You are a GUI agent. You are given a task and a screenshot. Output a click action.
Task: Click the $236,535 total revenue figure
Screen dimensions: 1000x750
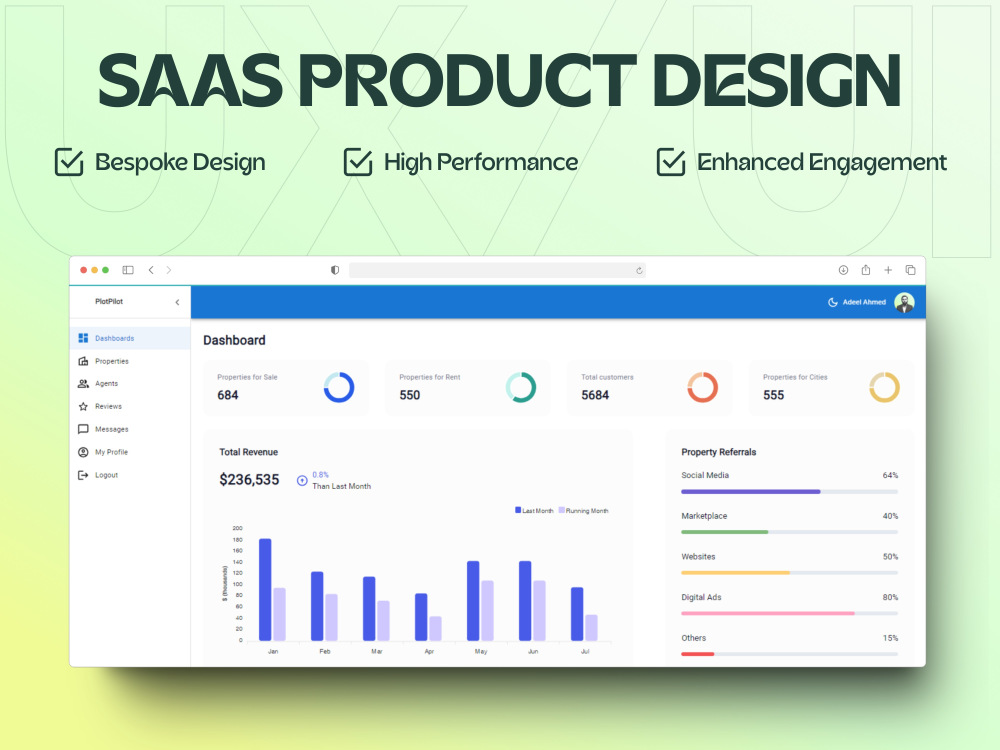249,480
